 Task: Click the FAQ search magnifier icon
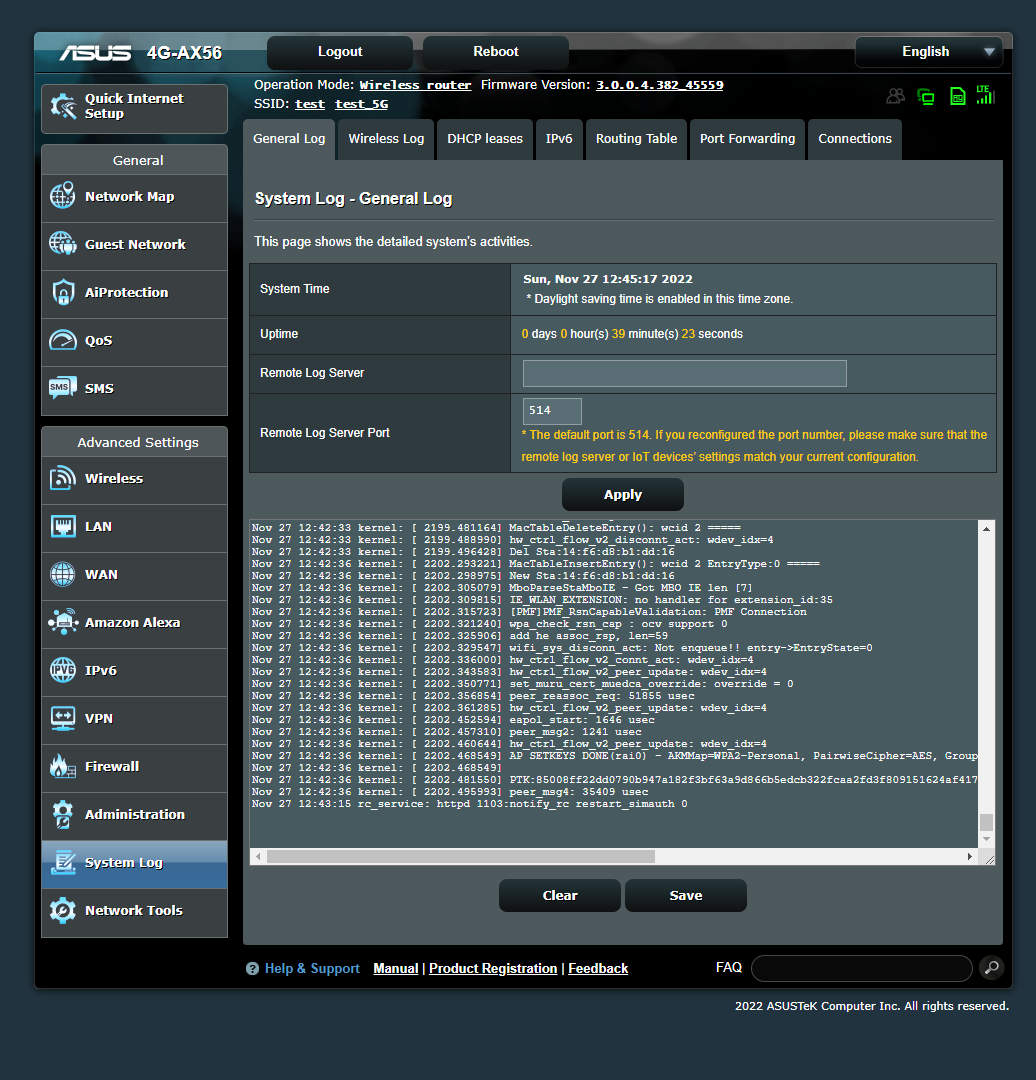tap(990, 967)
